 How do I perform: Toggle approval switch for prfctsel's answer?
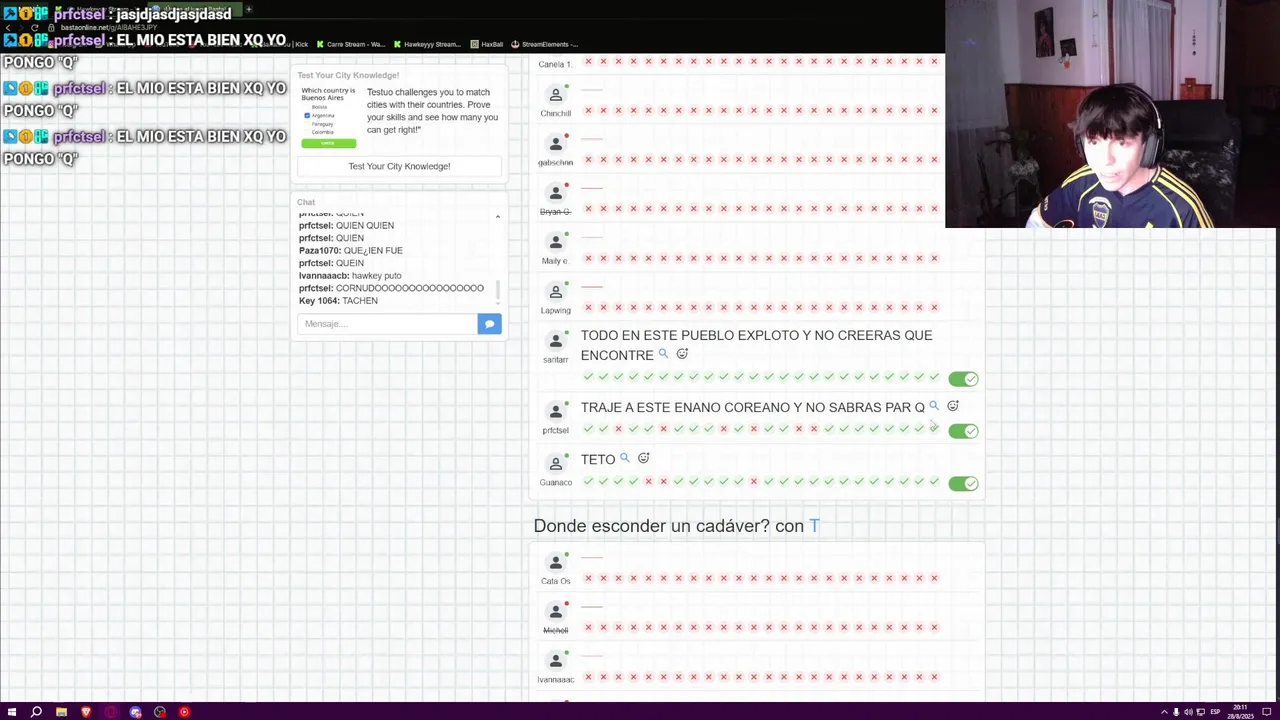[963, 431]
